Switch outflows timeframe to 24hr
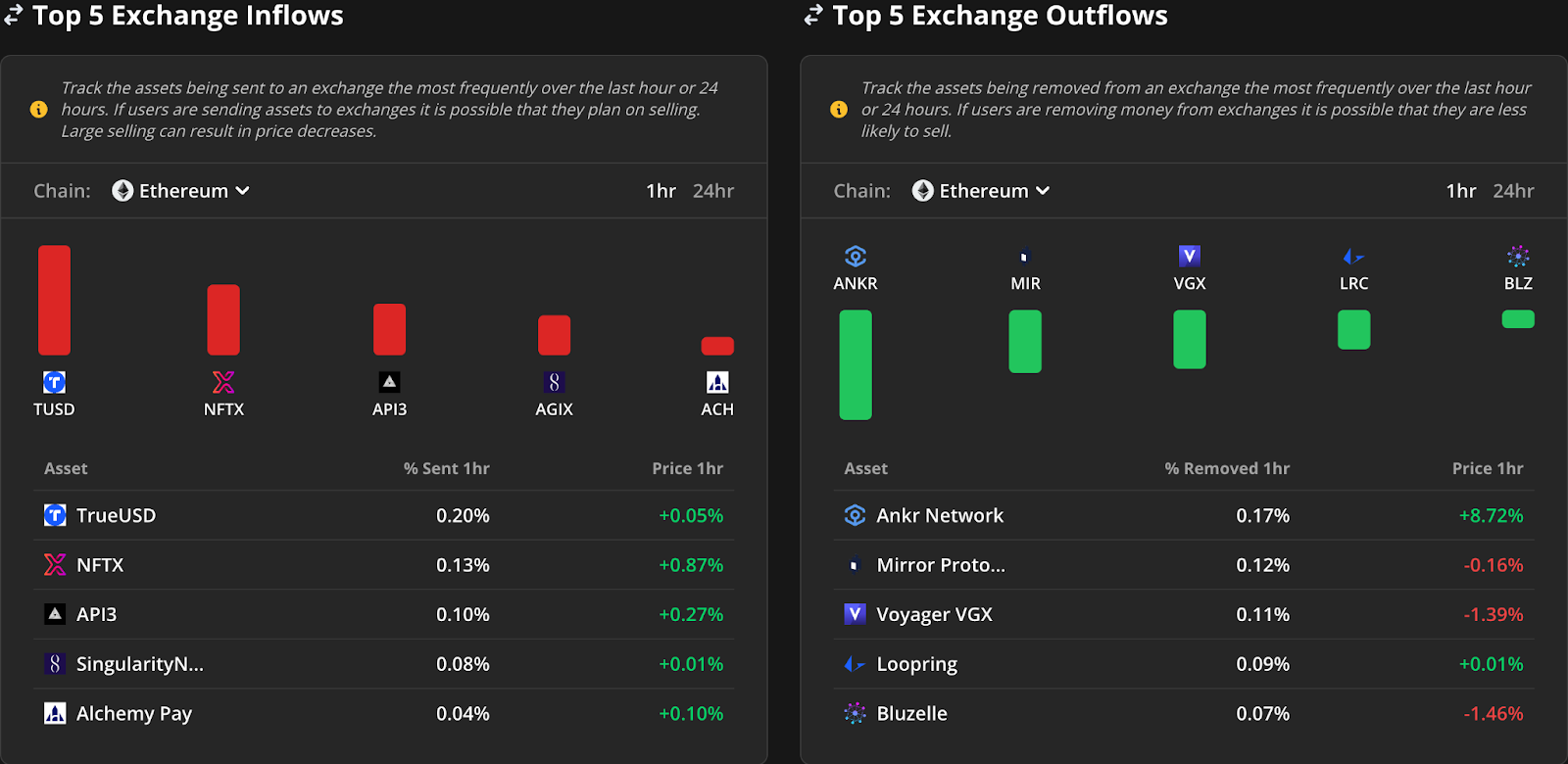This screenshot has height=764, width=1568. [1513, 191]
